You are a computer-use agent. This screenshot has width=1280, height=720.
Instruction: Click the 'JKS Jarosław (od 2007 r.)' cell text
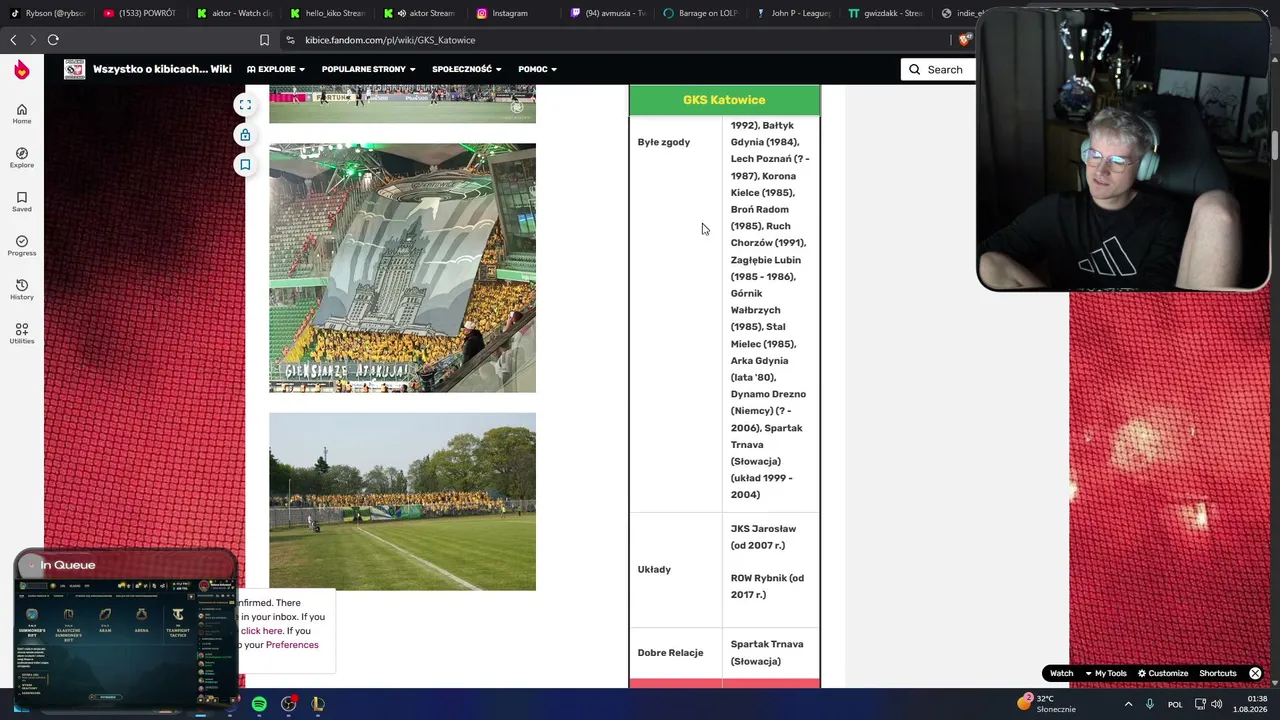pos(763,537)
